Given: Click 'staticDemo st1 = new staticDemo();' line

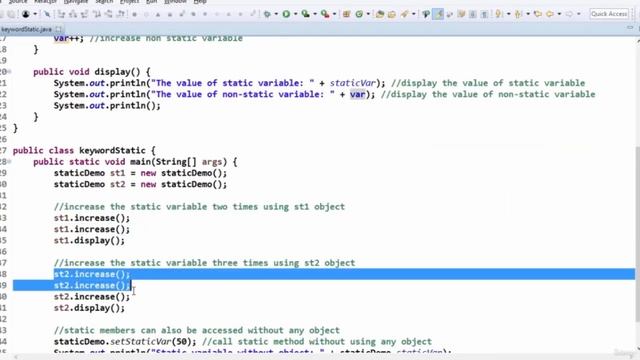Looking at the screenshot, I should pos(140,173).
